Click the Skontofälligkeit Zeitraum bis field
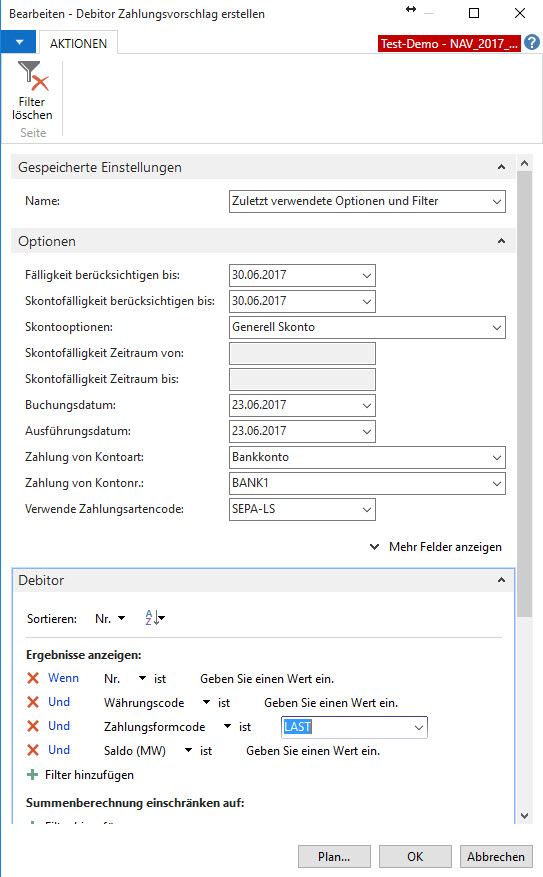Image resolution: width=543 pixels, height=877 pixels. 302,379
